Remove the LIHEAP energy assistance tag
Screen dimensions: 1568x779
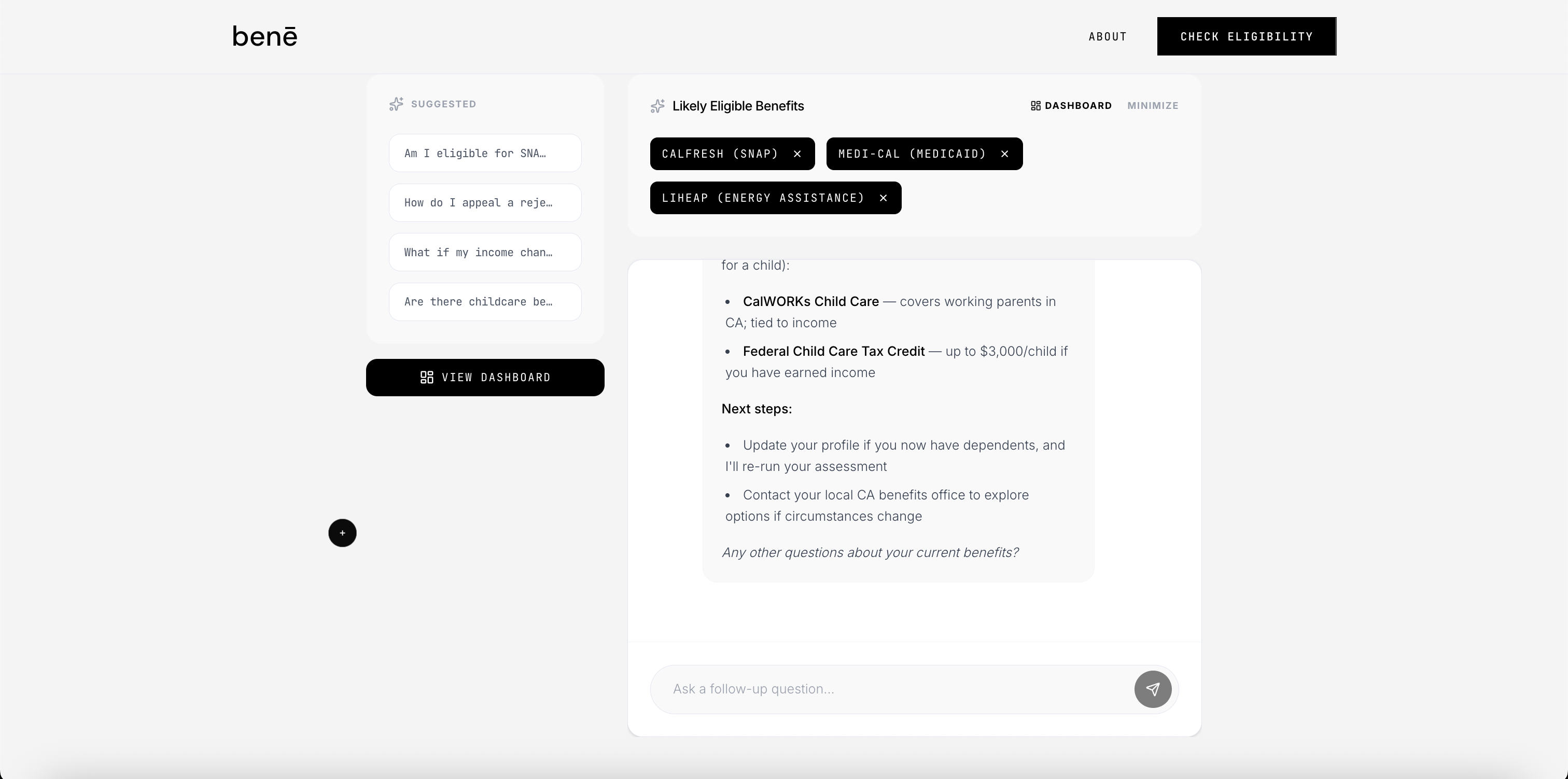point(883,198)
